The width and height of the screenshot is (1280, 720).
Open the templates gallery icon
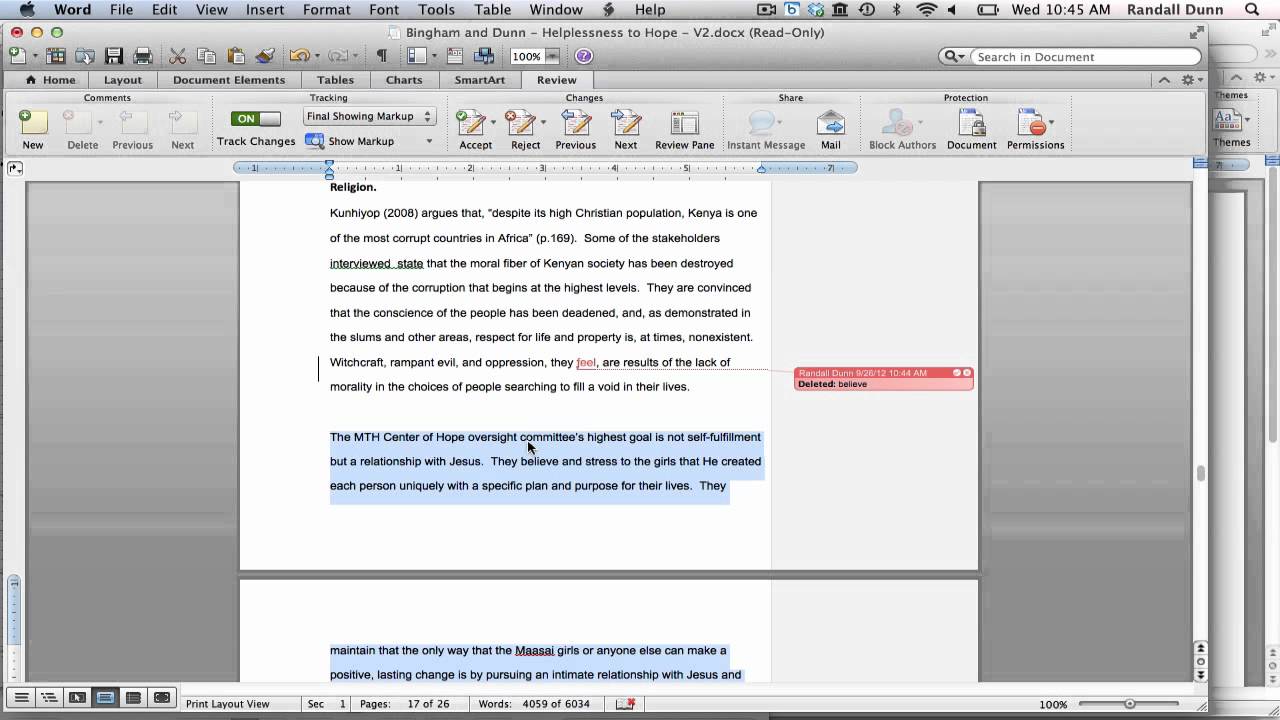pos(56,56)
